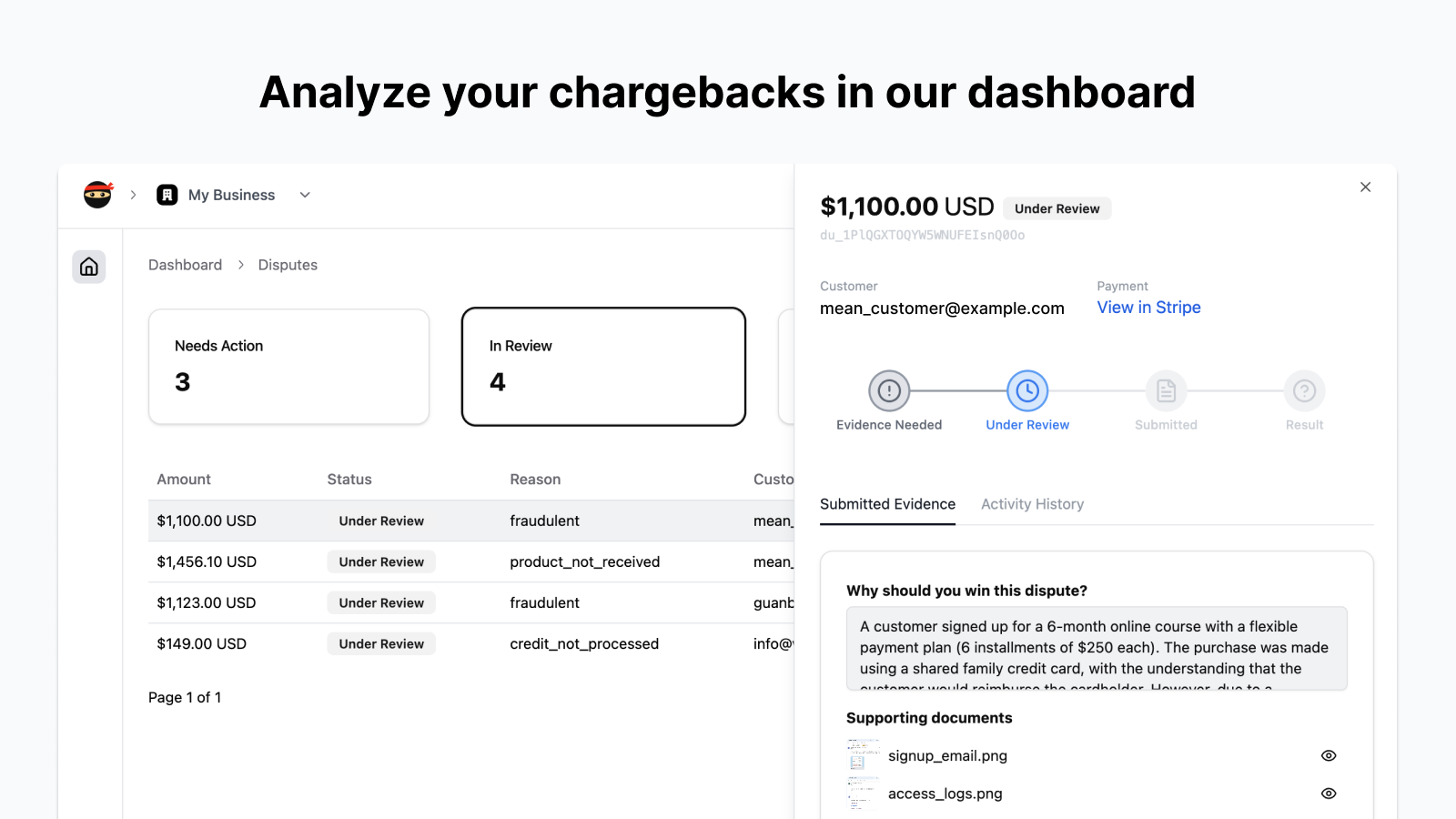Preview the access_logs.png document
1456x819 pixels.
point(1329,793)
